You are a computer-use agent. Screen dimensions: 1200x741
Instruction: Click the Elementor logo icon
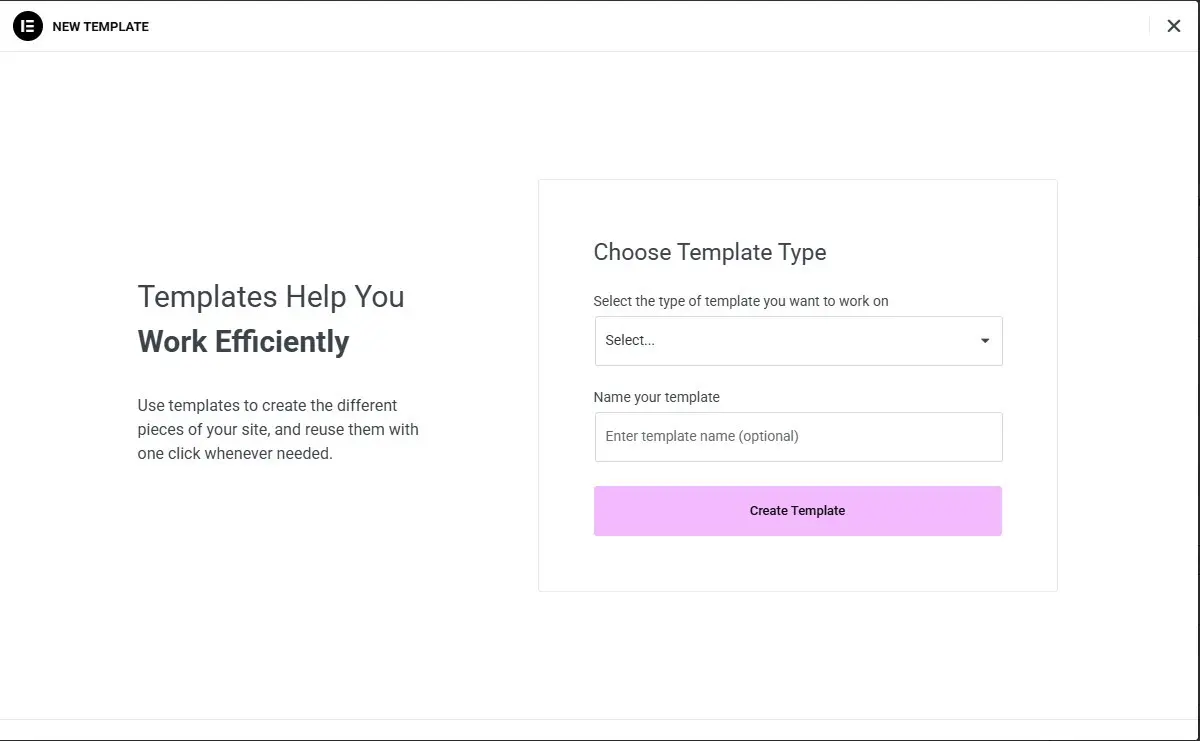click(28, 26)
